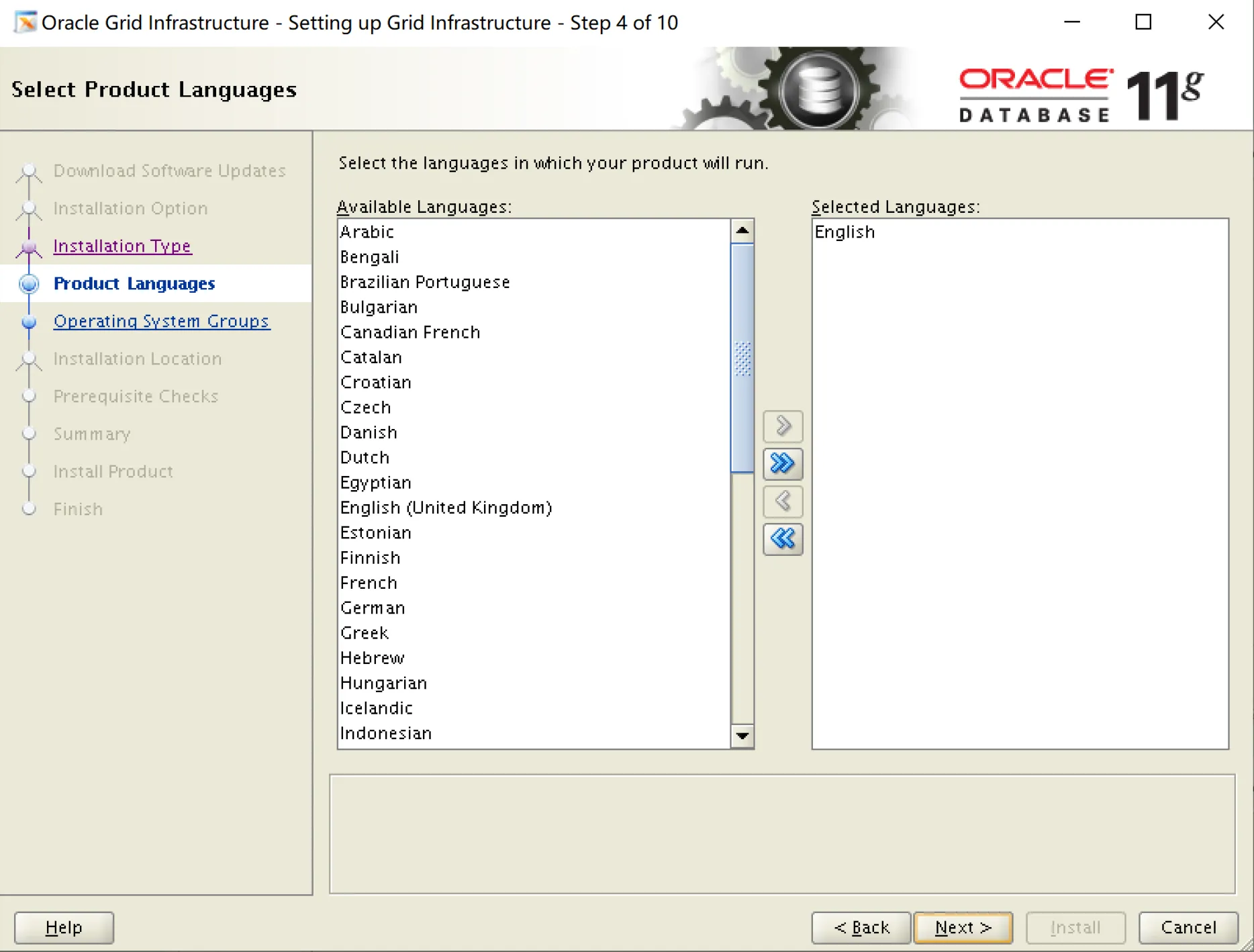Select the Product Languages step node marker

pyautogui.click(x=29, y=283)
